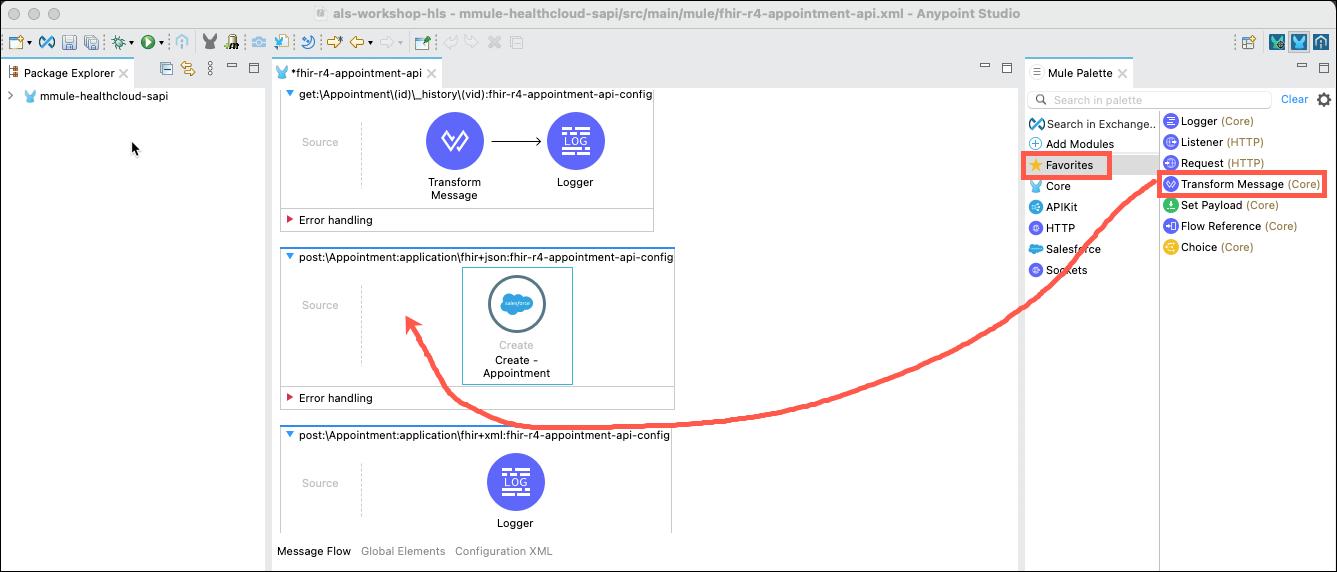Select Transform Message (Core) in palette
Viewport: 1337px width, 572px height.
(1241, 184)
